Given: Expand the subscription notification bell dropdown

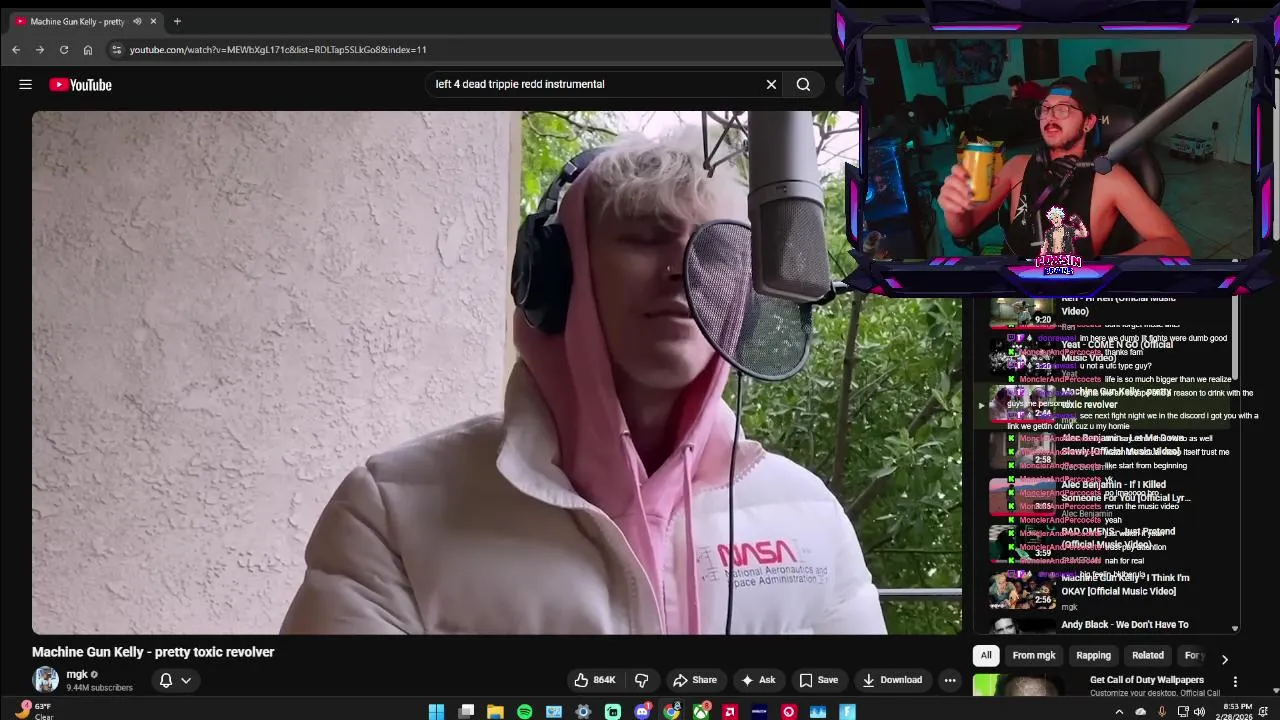Looking at the screenshot, I should coord(175,680).
